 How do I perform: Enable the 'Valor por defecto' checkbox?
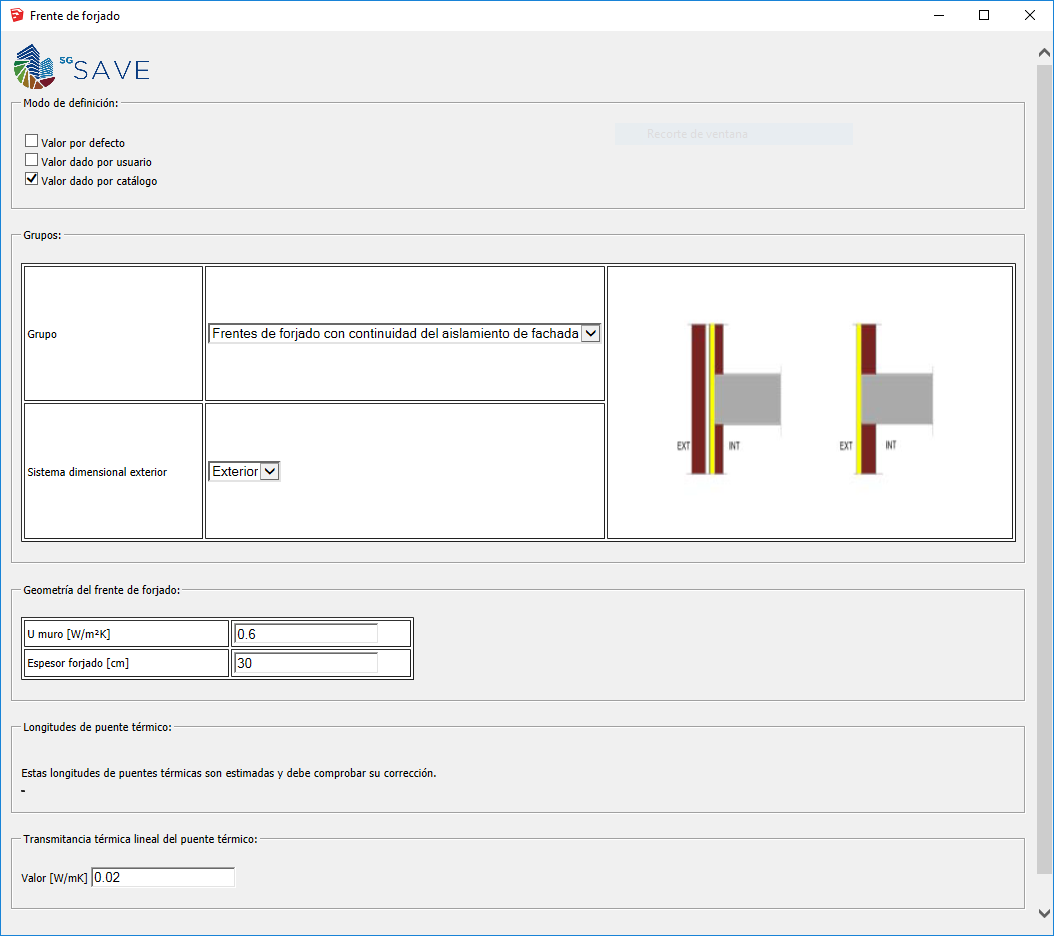[32, 142]
